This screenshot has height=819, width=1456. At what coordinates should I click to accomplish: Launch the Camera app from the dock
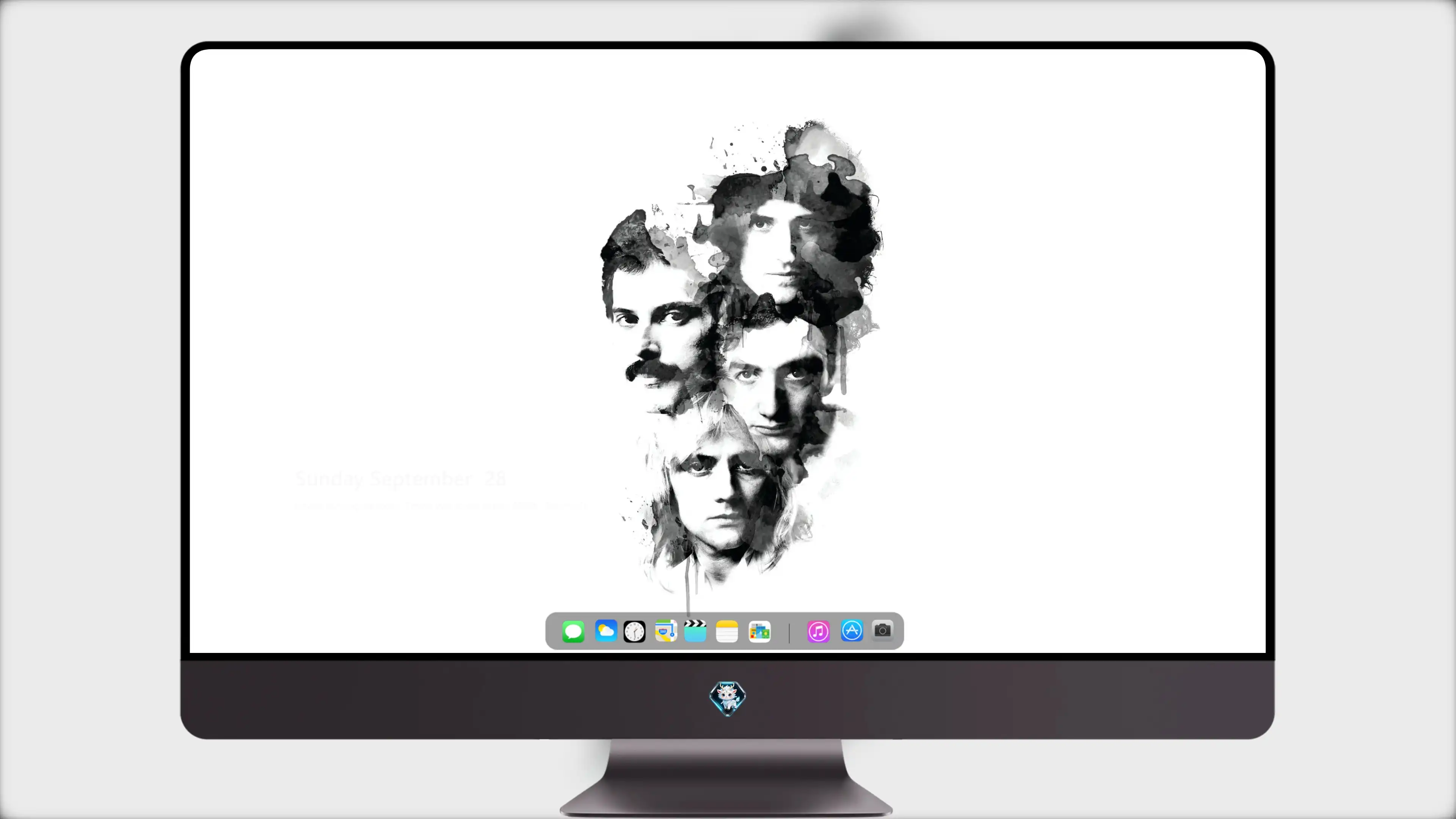[882, 630]
